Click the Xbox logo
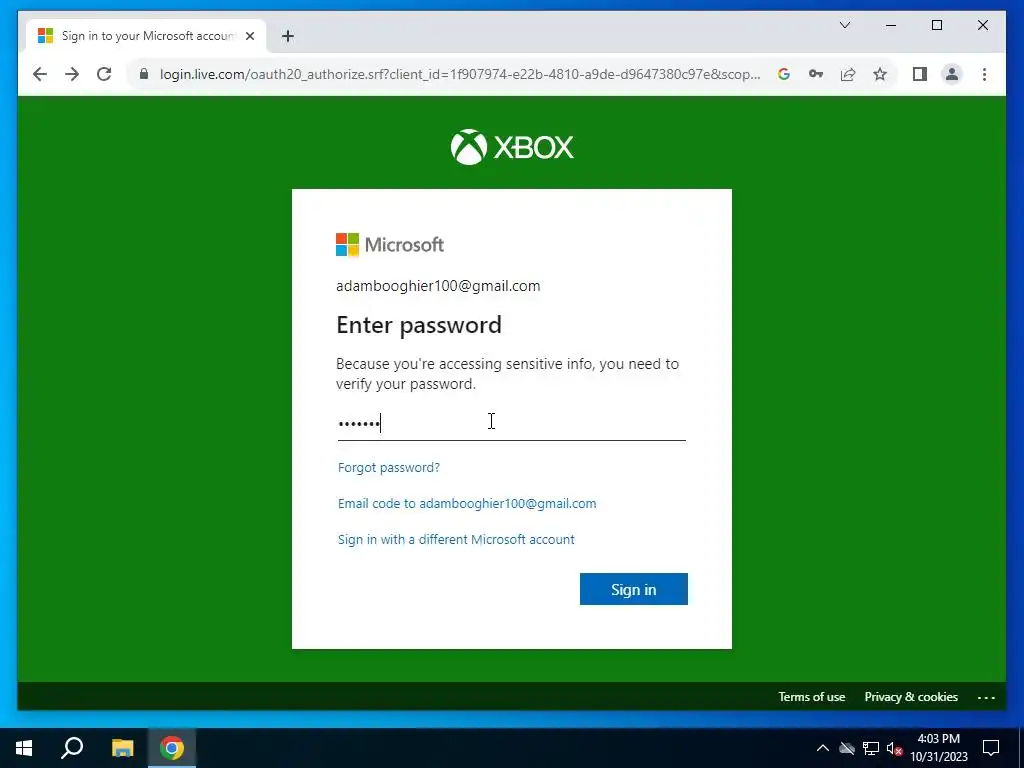This screenshot has width=1024, height=768. (512, 147)
